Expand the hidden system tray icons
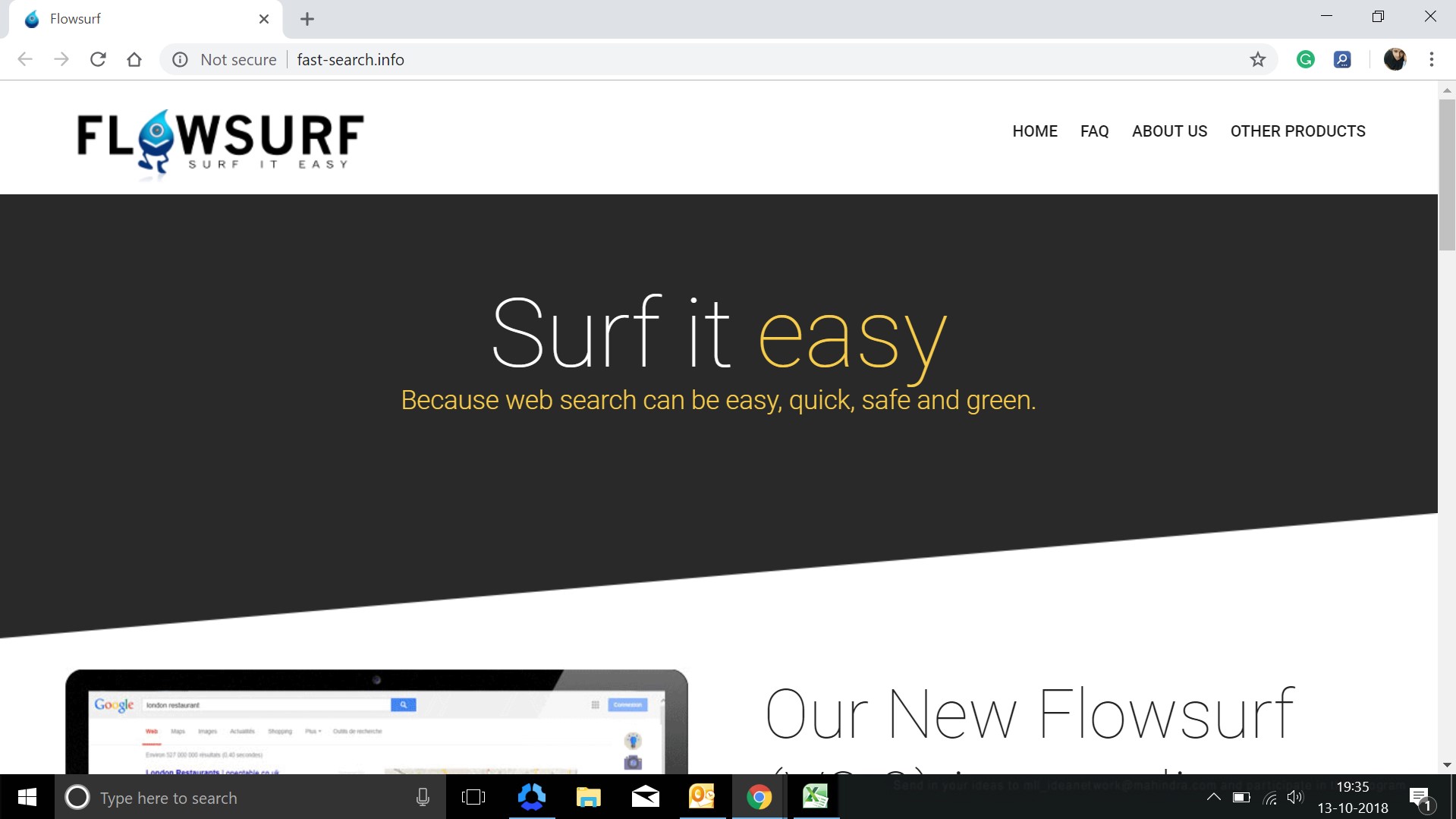The width and height of the screenshot is (1456, 819). tap(1213, 797)
